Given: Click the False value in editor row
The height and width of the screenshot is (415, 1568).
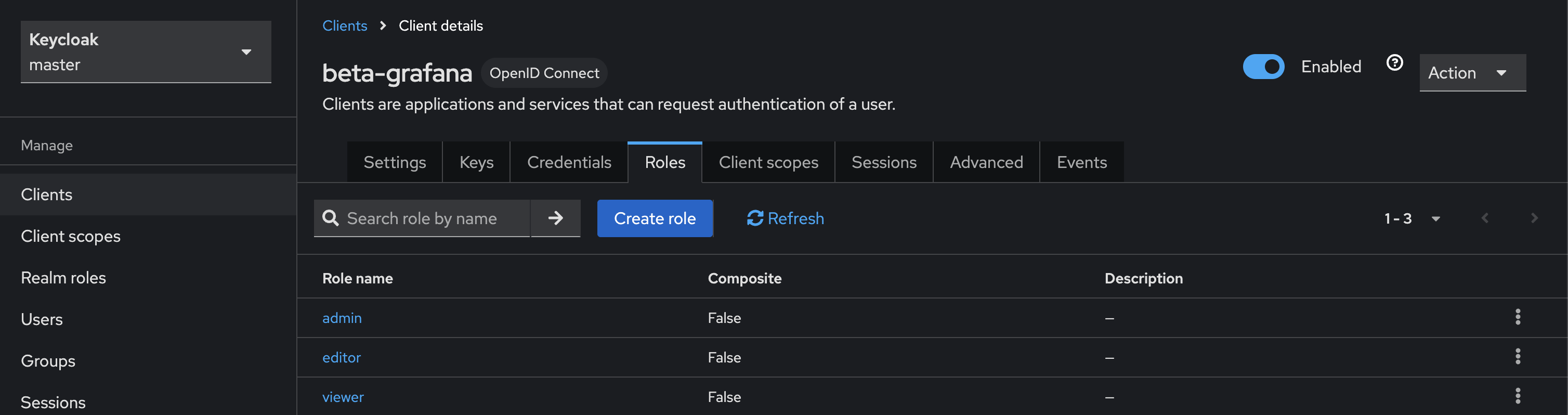Looking at the screenshot, I should (724, 357).
